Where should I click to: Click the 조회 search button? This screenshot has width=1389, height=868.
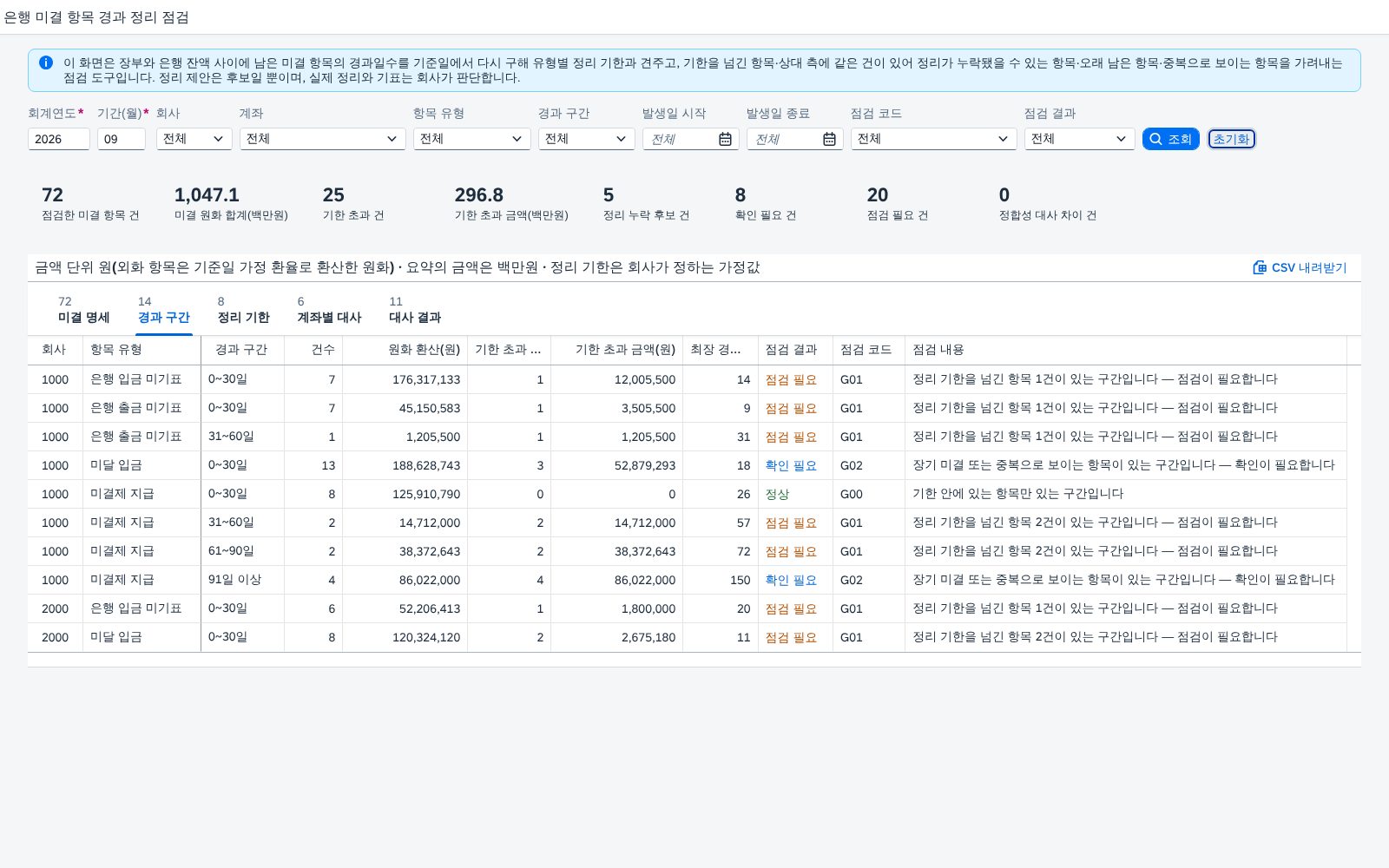[1171, 139]
